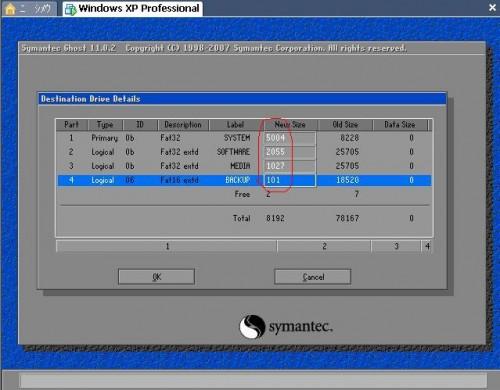Edit New Size field for SYSTEM partition
Image resolution: width=500 pixels, height=390 pixels.
pos(290,138)
